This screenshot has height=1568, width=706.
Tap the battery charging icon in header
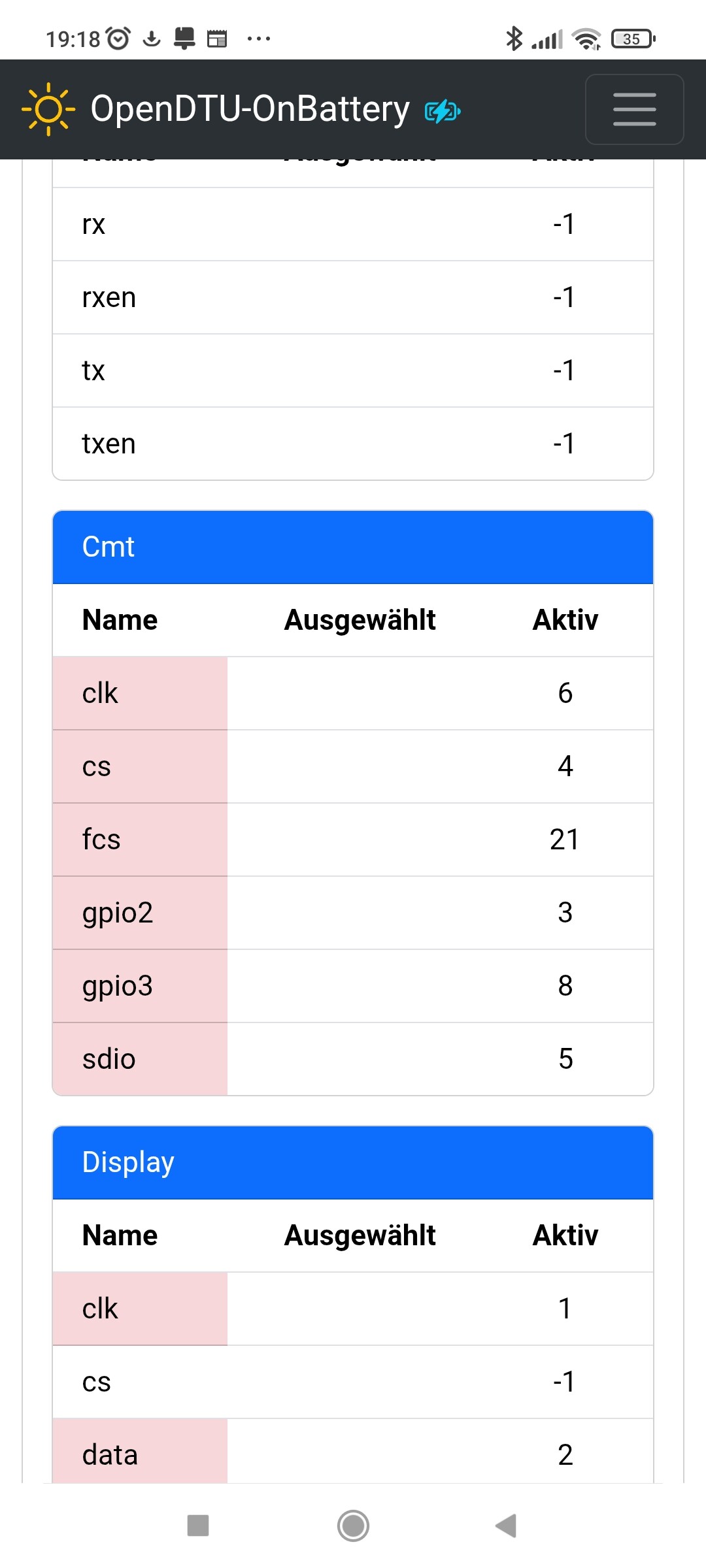443,111
